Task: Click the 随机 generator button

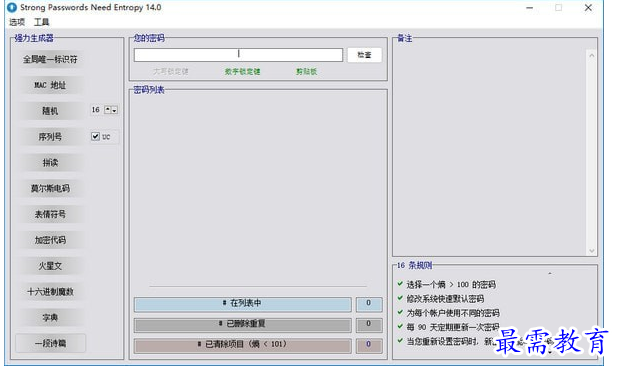Action: 50,111
